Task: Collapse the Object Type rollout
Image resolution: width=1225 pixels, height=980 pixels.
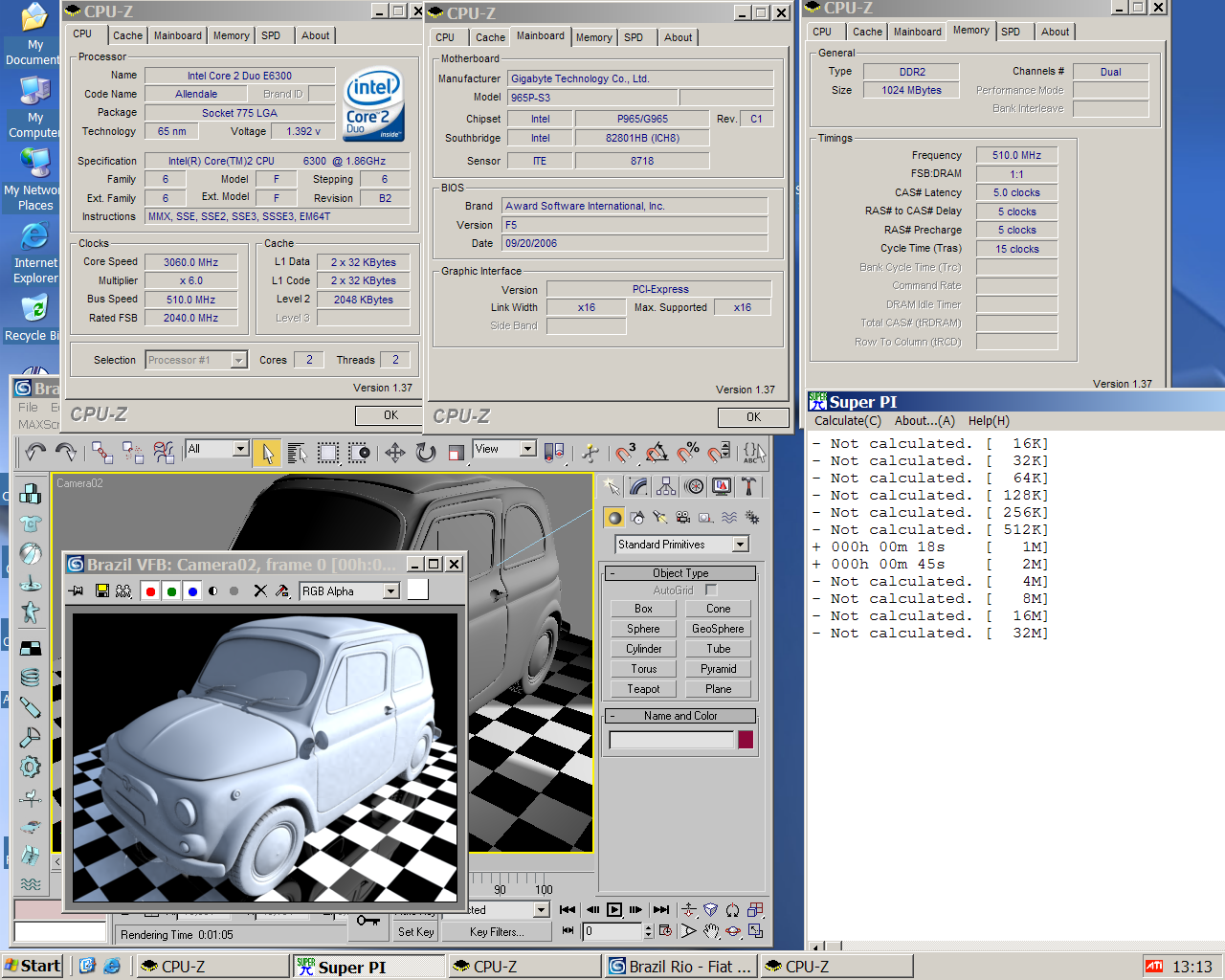Action: tap(680, 573)
